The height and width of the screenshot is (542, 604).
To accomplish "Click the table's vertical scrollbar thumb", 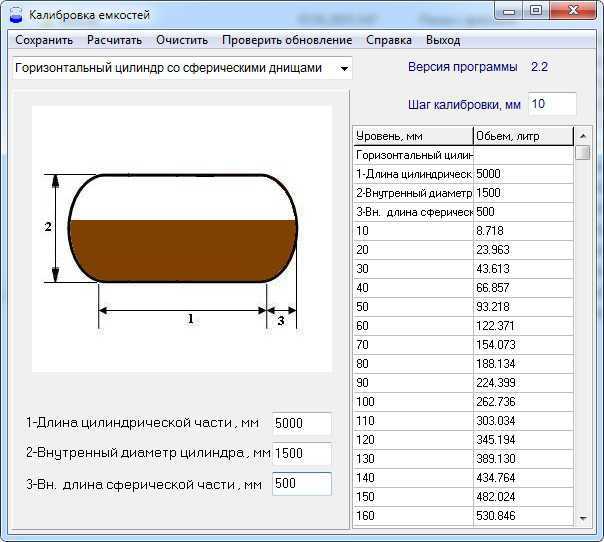I will [583, 153].
